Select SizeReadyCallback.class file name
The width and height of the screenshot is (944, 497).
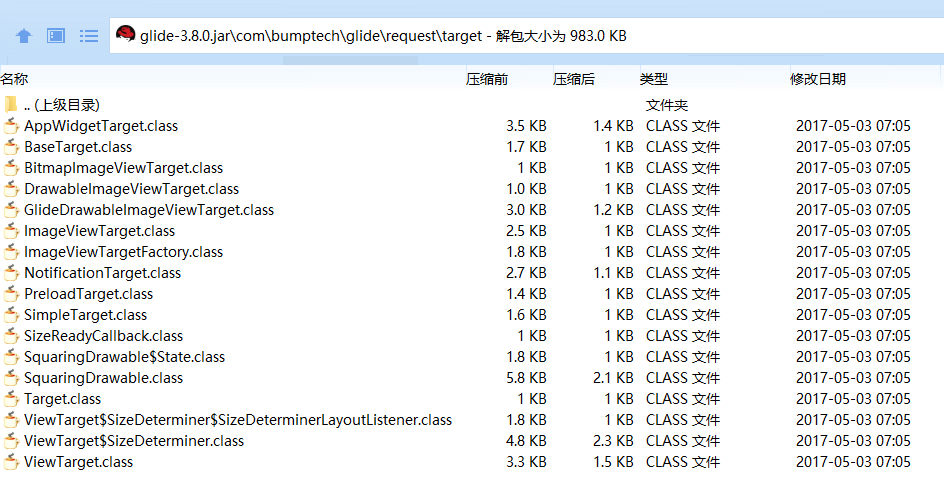[104, 336]
